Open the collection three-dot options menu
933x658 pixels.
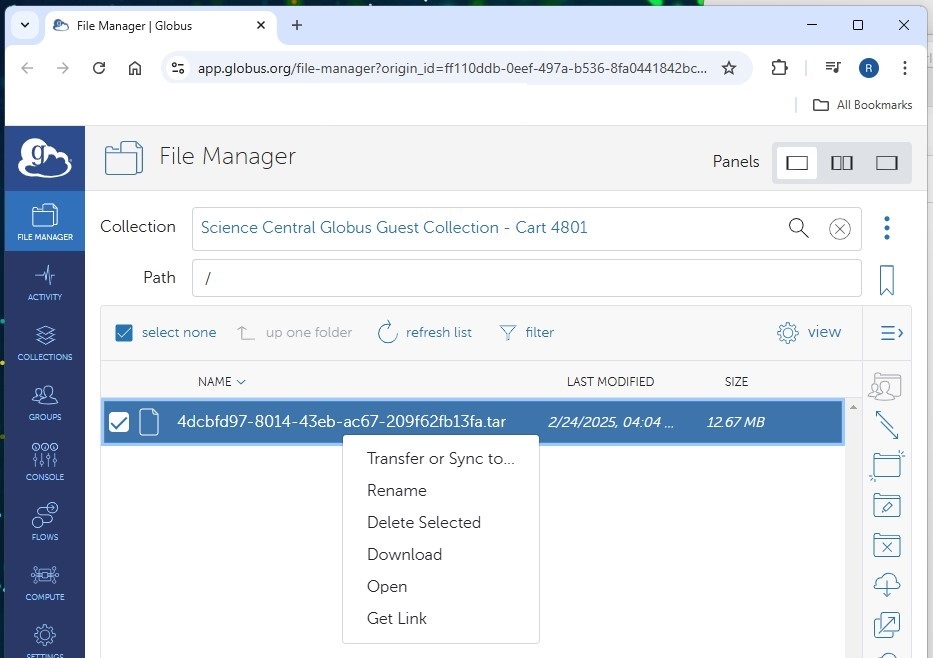click(887, 228)
